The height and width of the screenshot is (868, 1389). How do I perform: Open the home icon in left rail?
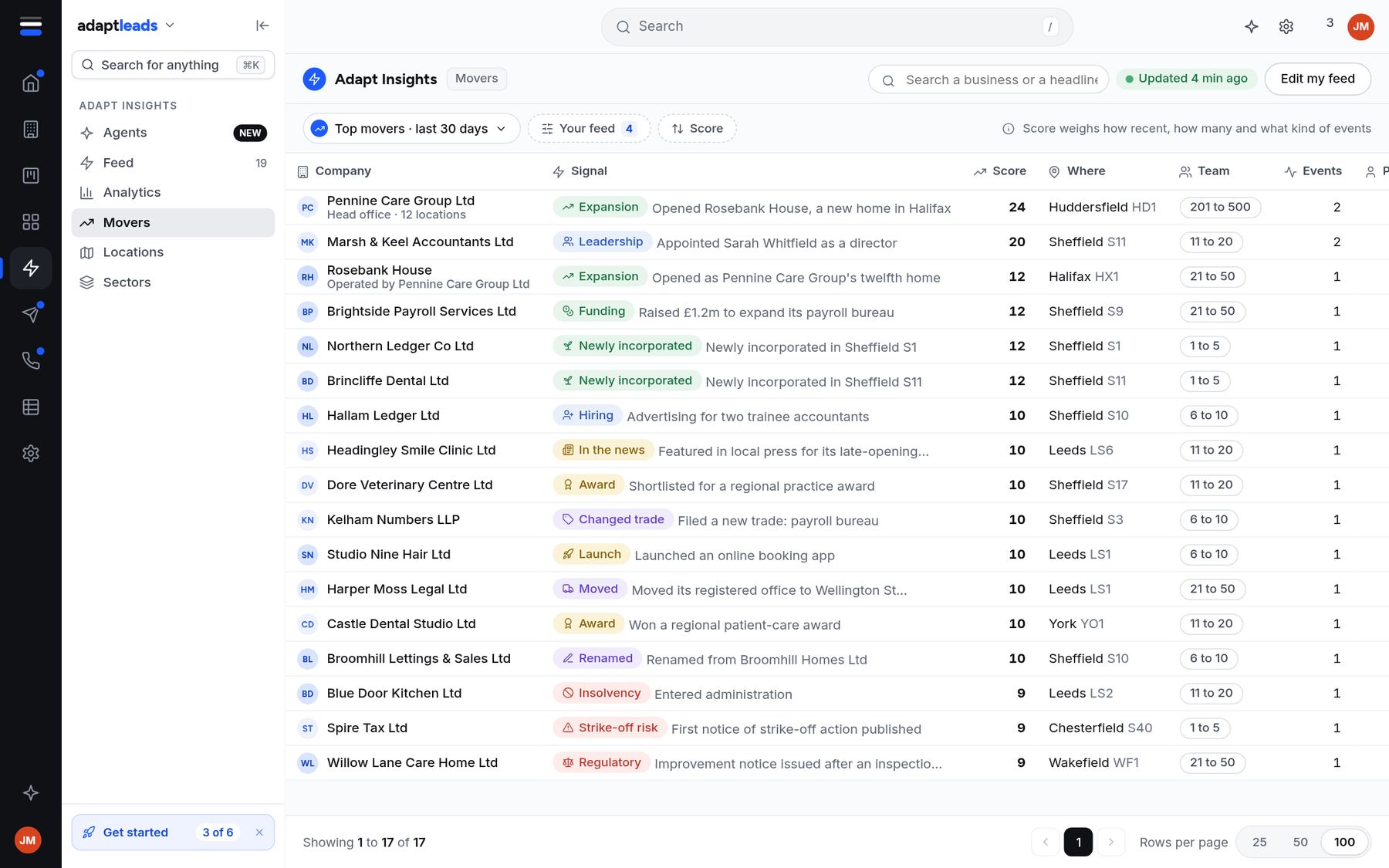[x=31, y=83]
